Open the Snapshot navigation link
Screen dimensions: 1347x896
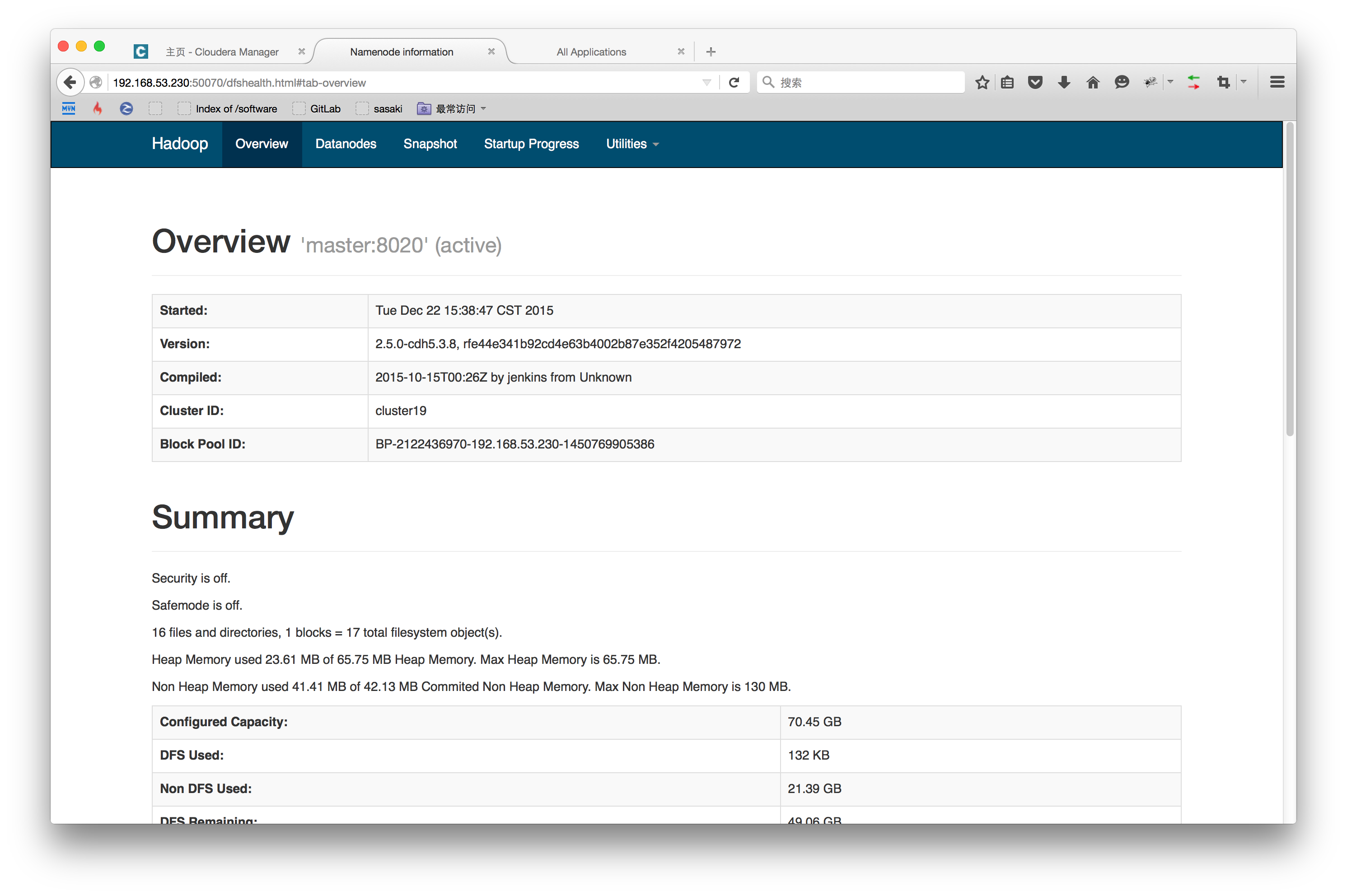click(x=430, y=144)
